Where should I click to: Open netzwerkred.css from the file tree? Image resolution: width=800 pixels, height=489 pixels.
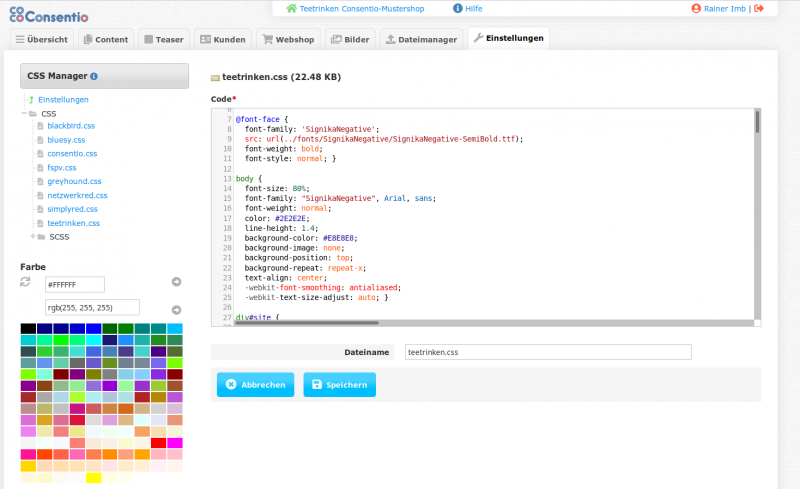[77, 196]
